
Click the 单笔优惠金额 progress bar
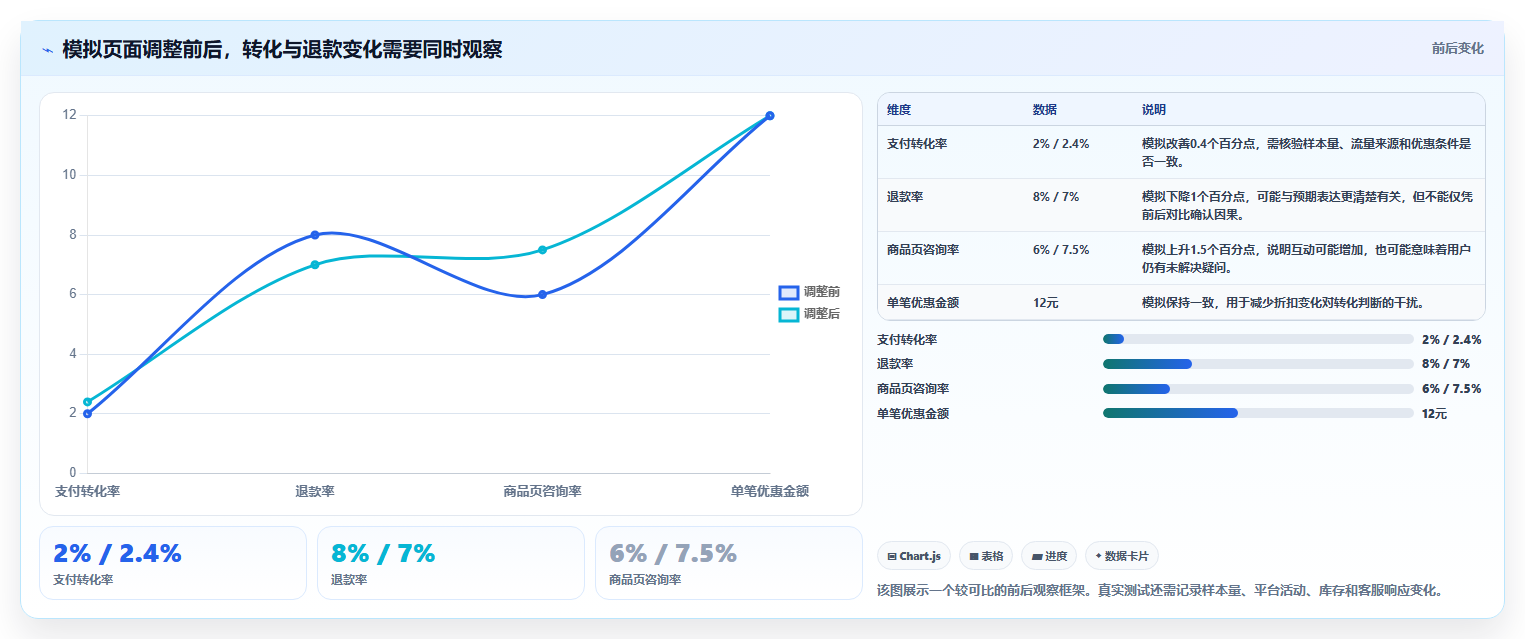tap(1258, 413)
